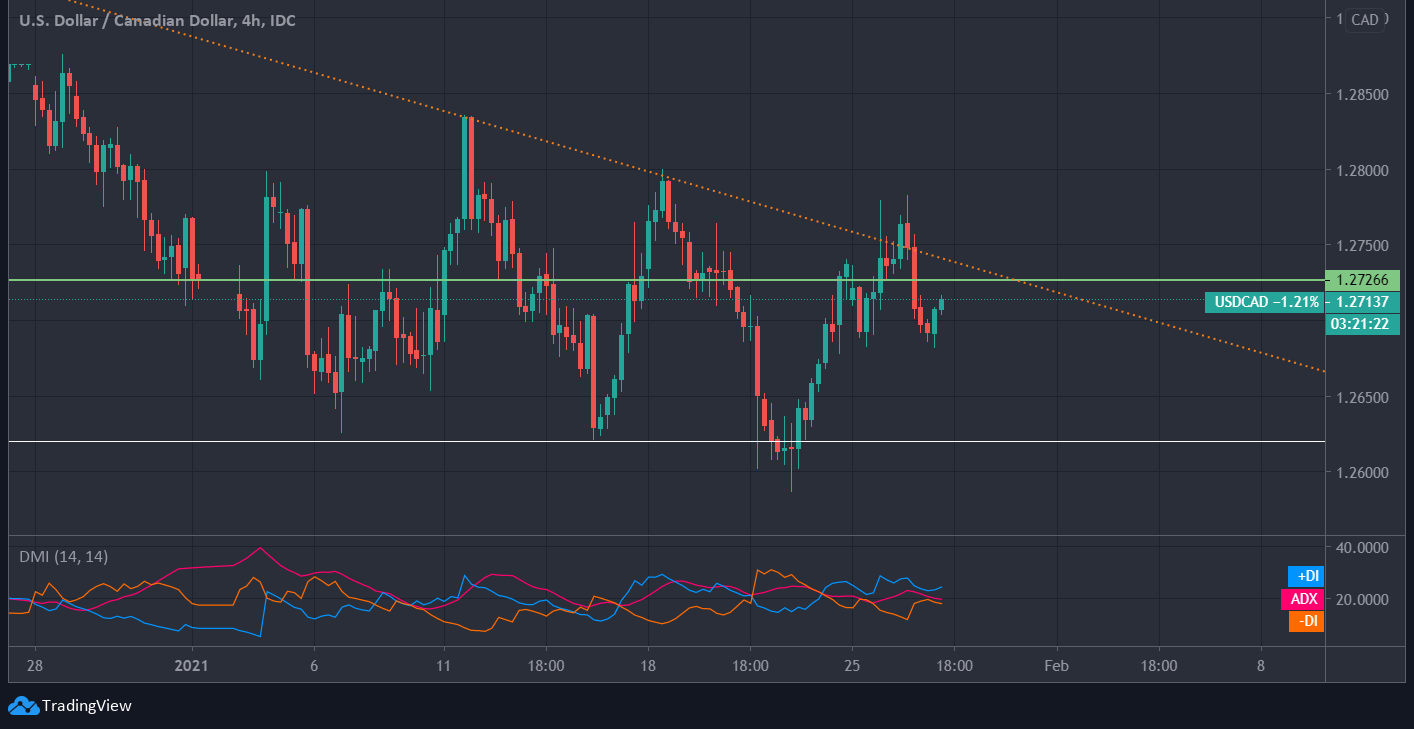Screen dimensions: 1414x729
Task: Select the green line price label 1.27266
Action: tap(1362, 280)
